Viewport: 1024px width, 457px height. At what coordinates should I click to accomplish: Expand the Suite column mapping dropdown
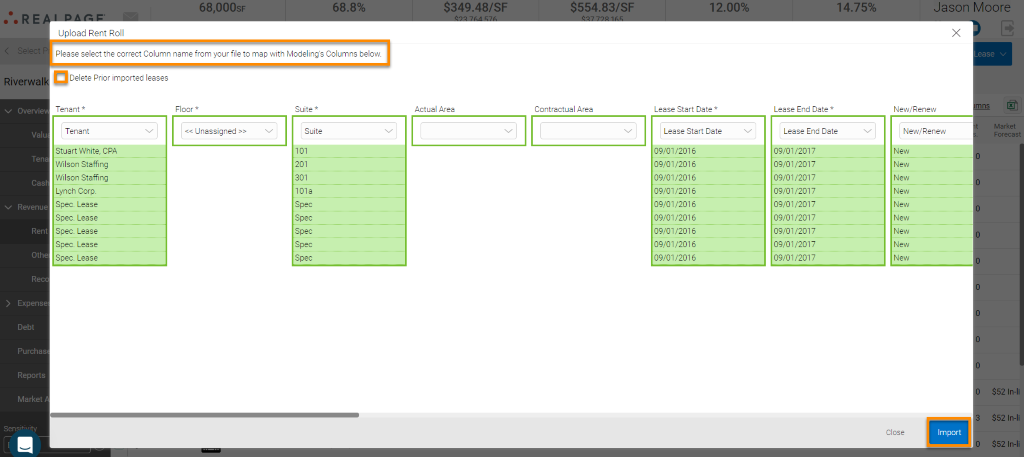(x=349, y=131)
